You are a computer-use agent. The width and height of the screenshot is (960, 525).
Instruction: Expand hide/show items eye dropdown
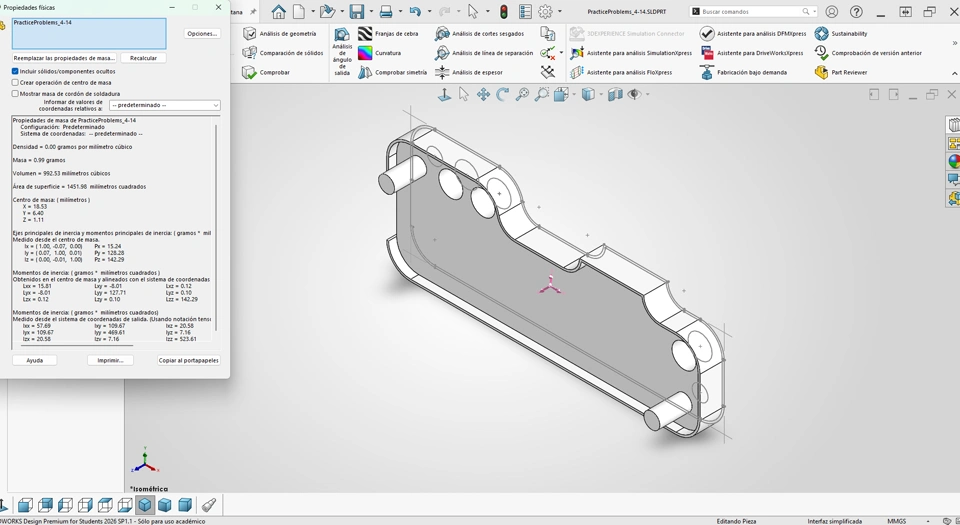pos(647,94)
